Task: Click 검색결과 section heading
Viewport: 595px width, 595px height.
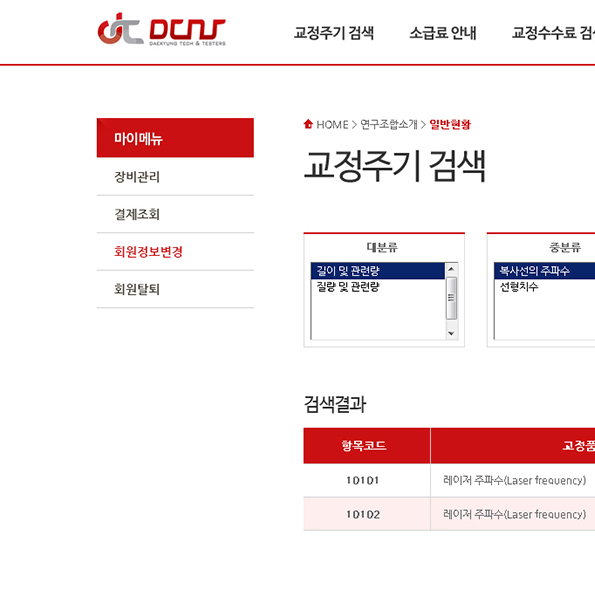Action: pos(335,404)
